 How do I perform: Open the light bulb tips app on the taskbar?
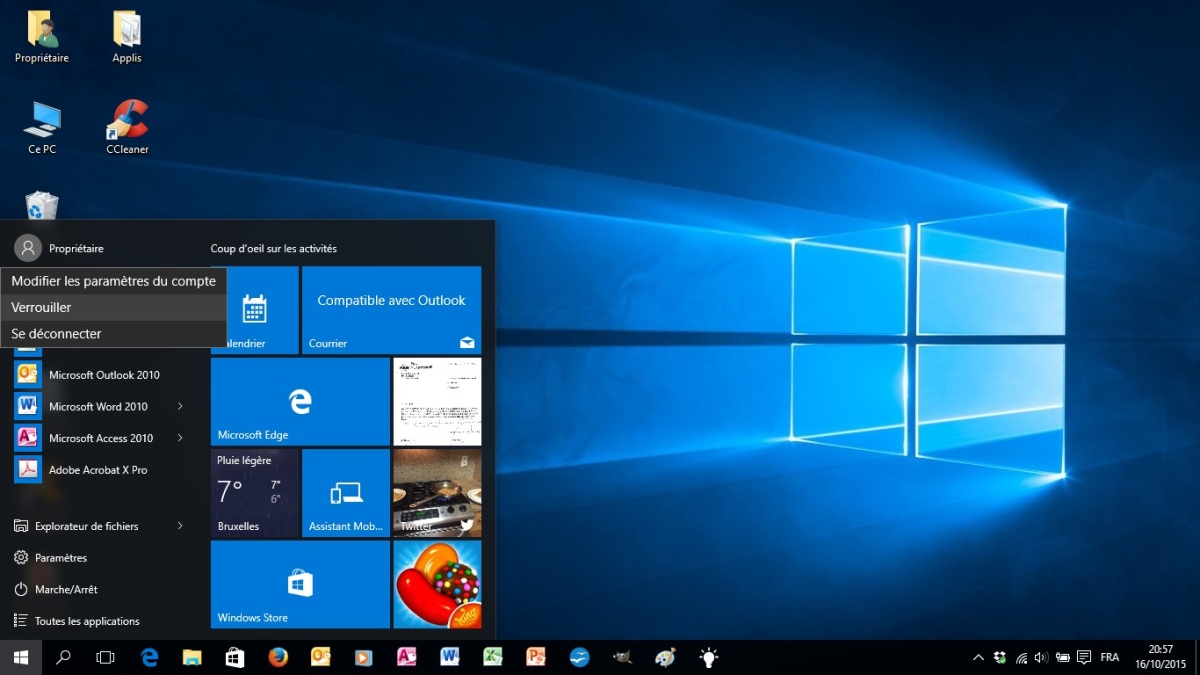coord(708,657)
